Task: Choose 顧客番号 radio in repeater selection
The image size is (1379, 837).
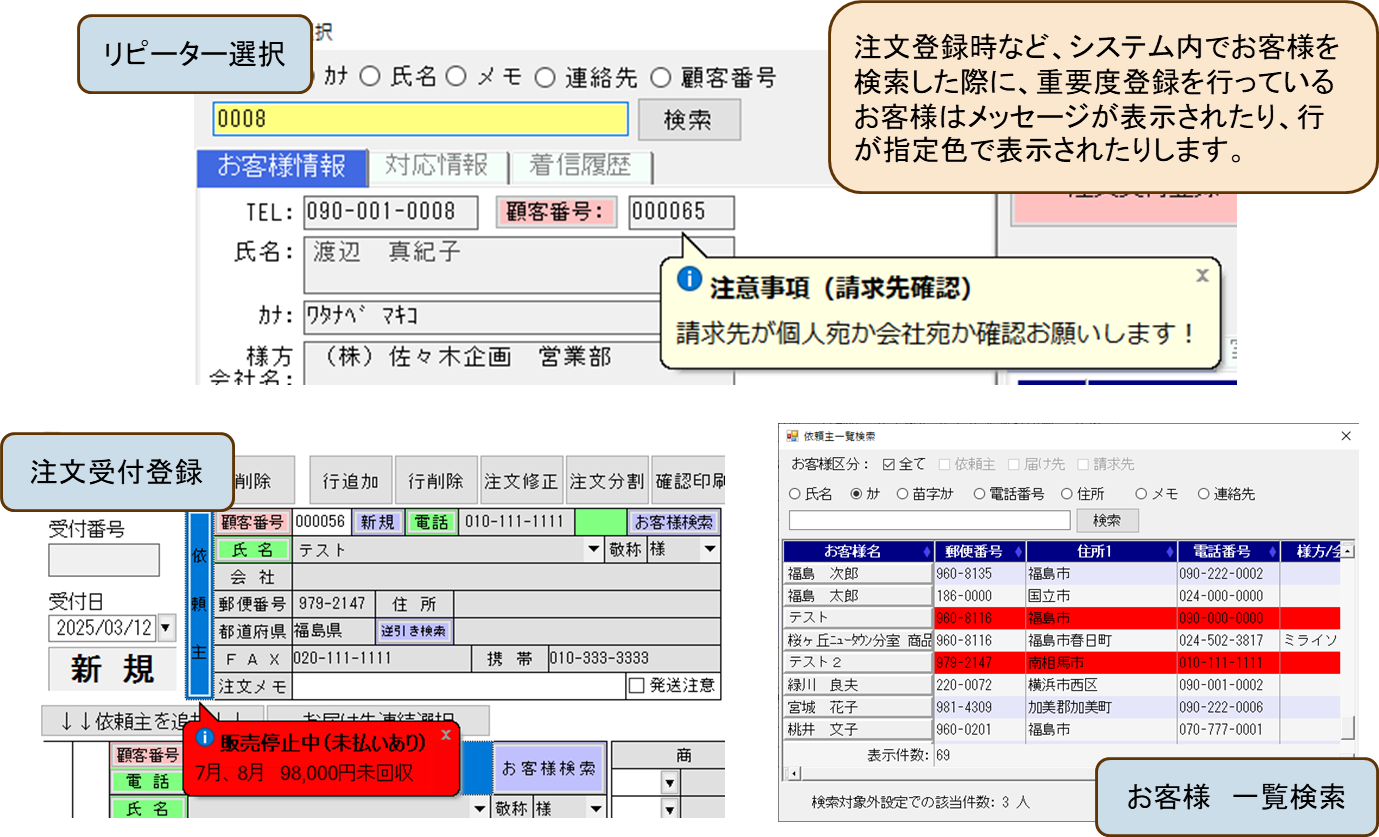Action: click(660, 77)
